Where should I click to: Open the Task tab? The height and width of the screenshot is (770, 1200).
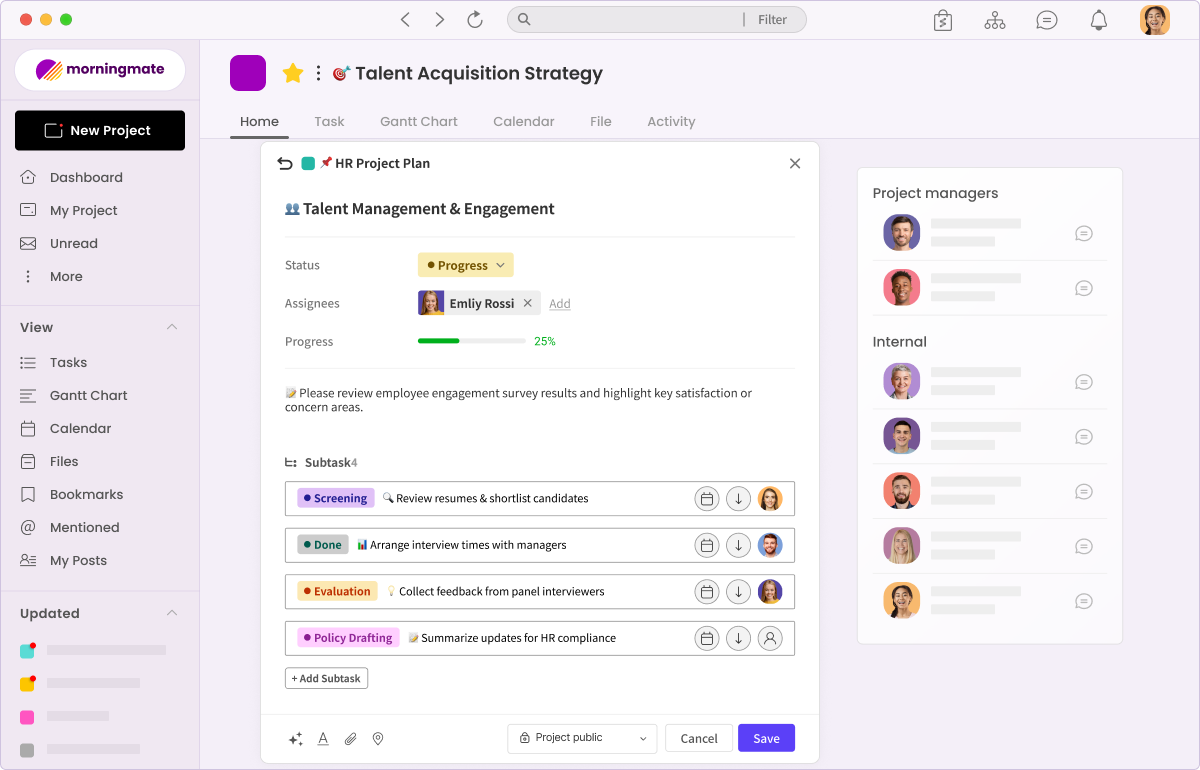tap(329, 121)
